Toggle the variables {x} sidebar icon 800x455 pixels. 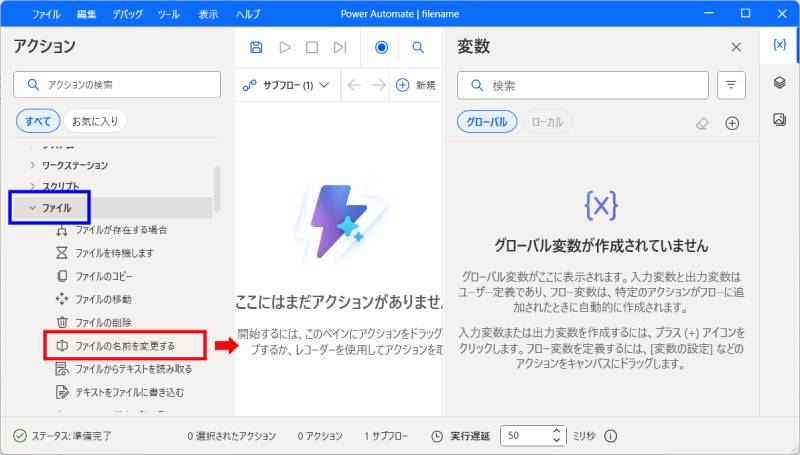(779, 44)
